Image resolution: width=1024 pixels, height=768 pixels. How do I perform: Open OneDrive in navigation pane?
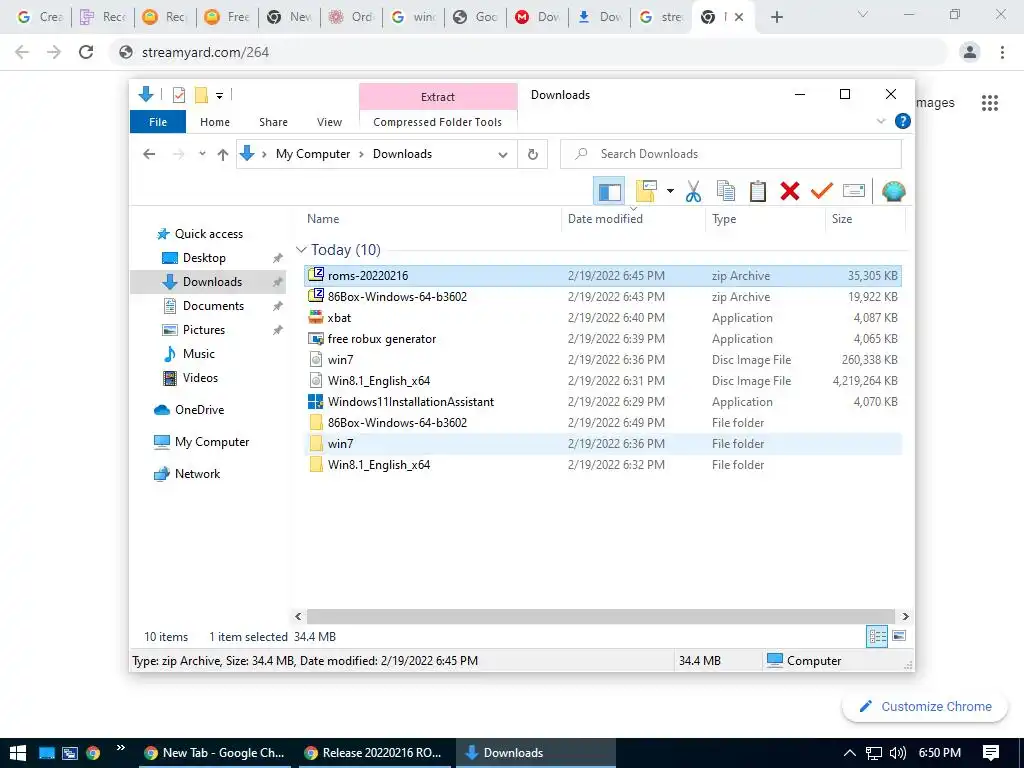point(199,409)
